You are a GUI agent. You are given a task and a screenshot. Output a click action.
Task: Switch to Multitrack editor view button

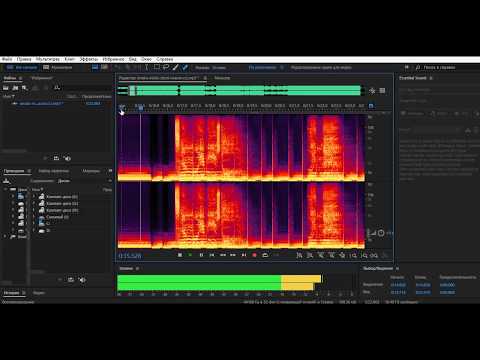coord(58,67)
